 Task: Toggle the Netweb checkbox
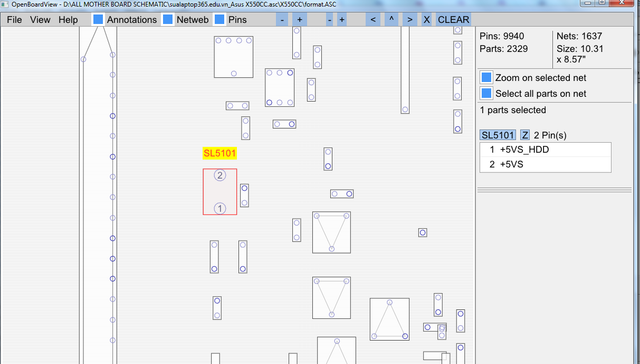[x=168, y=20]
